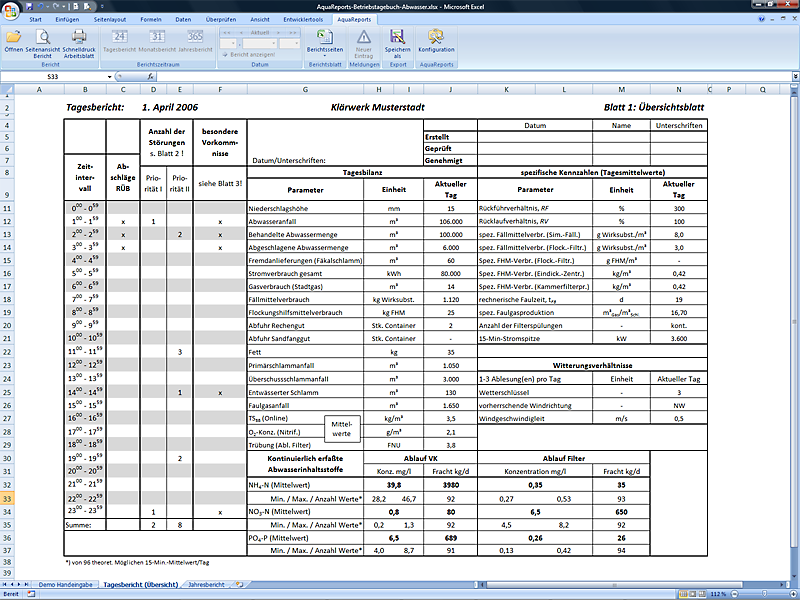This screenshot has height=600, width=800.
Task: Open the Seitenlayout ribbon tab
Action: tap(110, 19)
